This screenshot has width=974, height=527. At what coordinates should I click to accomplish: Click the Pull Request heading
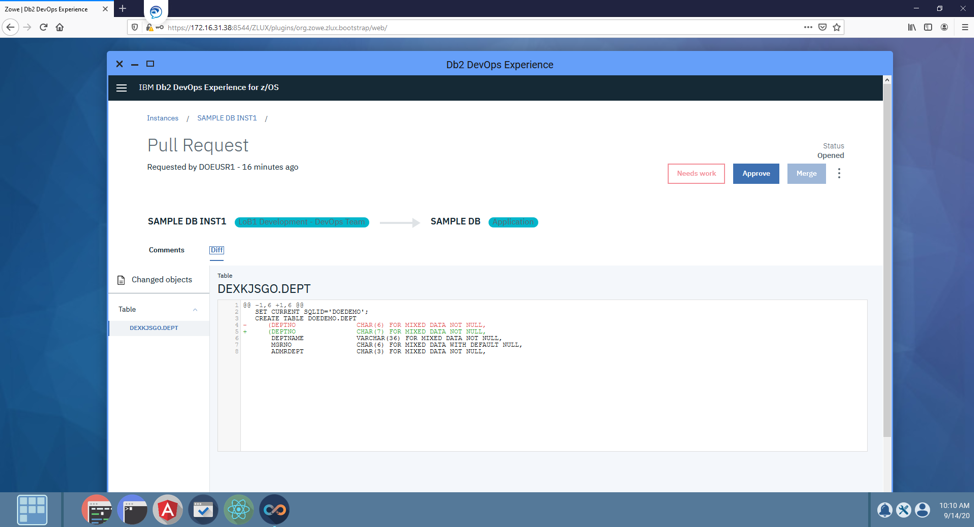pos(198,145)
